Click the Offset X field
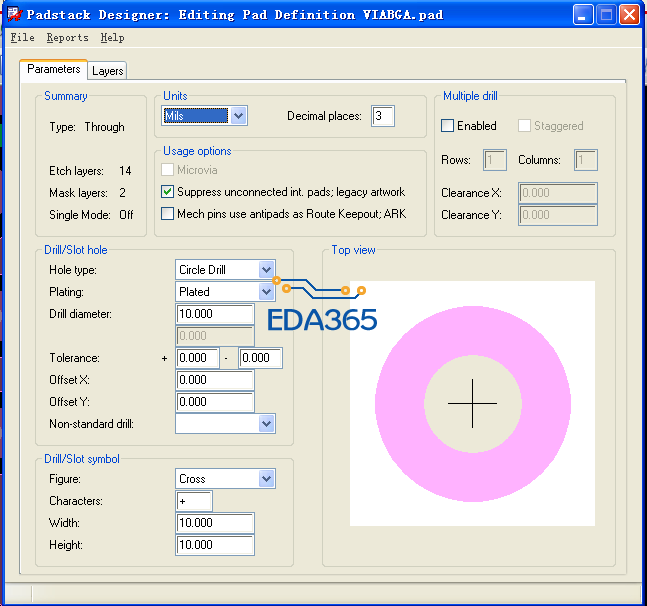Image resolution: width=647 pixels, height=606 pixels. point(215,380)
